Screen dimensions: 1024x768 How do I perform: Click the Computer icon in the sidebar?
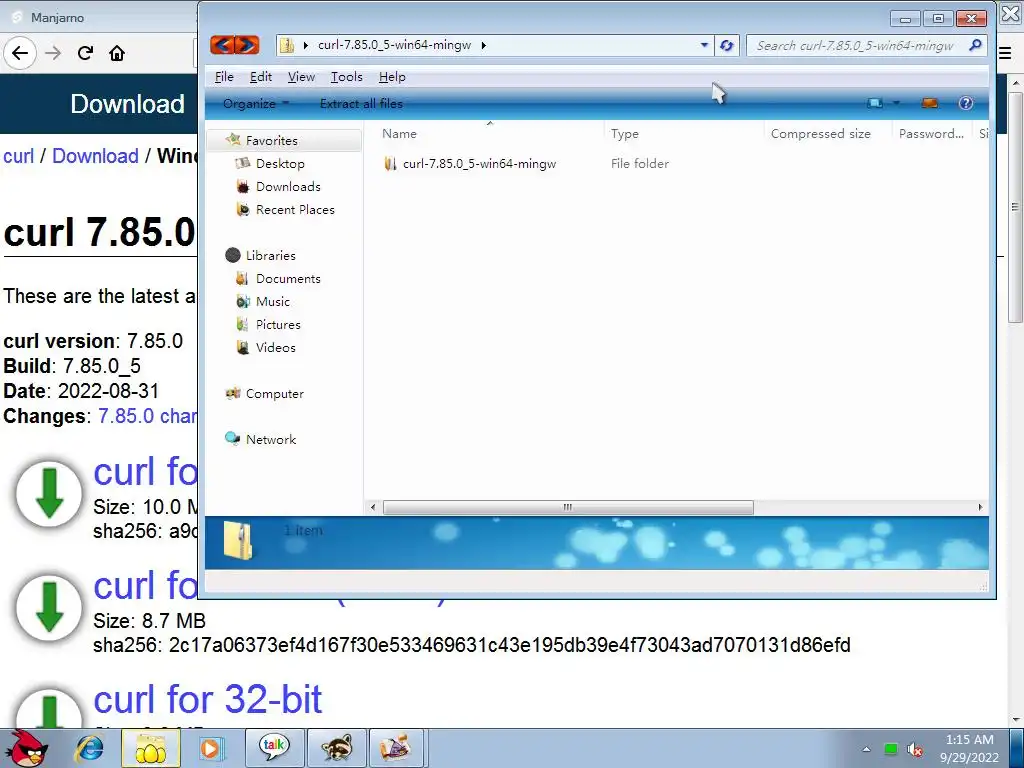pos(232,393)
